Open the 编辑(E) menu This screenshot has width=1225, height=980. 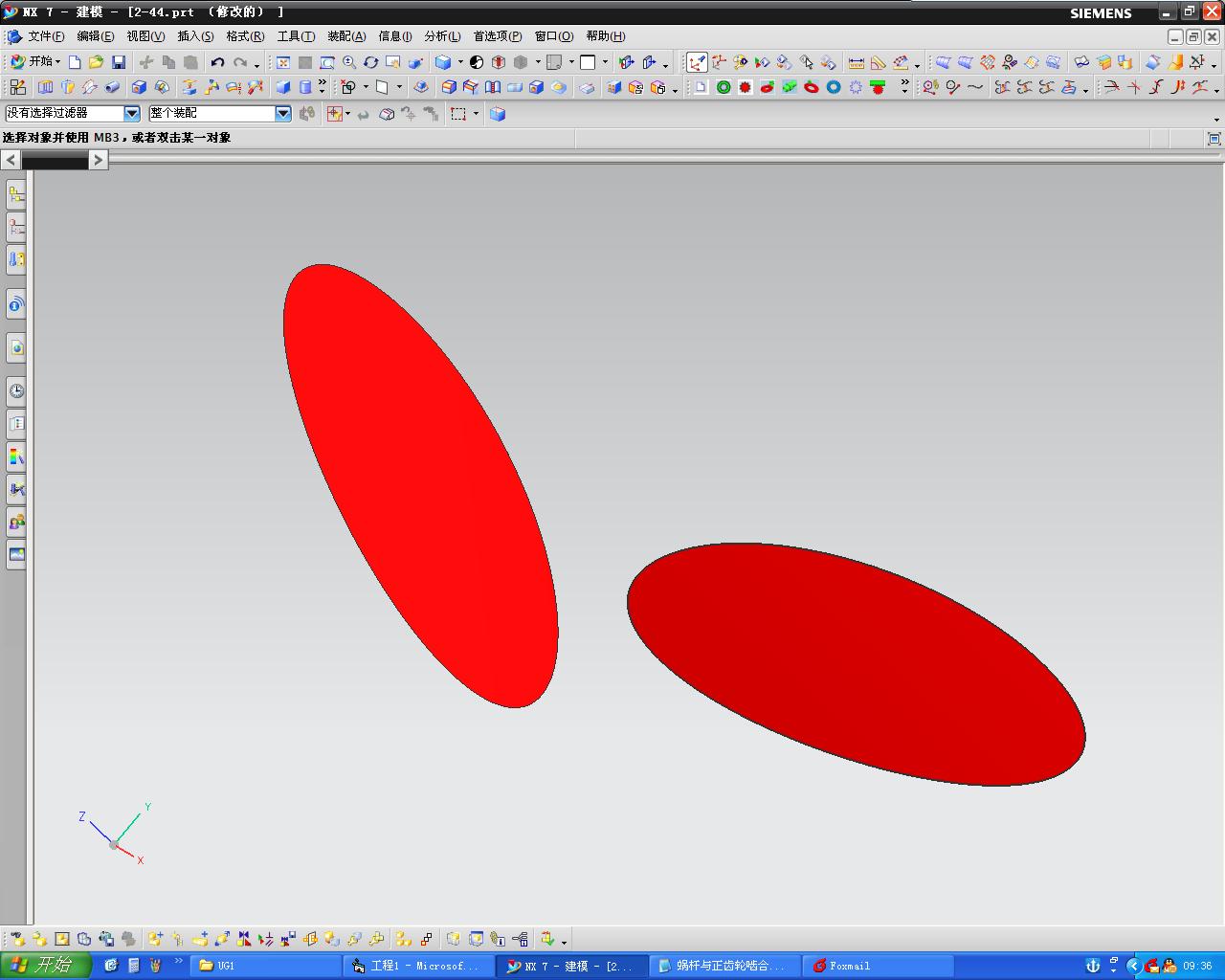click(x=95, y=36)
